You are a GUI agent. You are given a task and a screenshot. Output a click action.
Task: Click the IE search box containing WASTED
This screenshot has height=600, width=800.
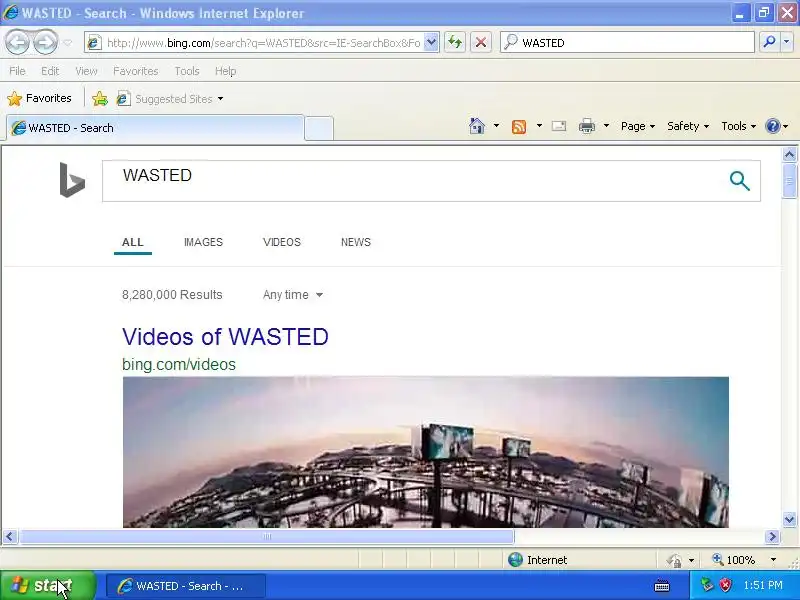627,43
